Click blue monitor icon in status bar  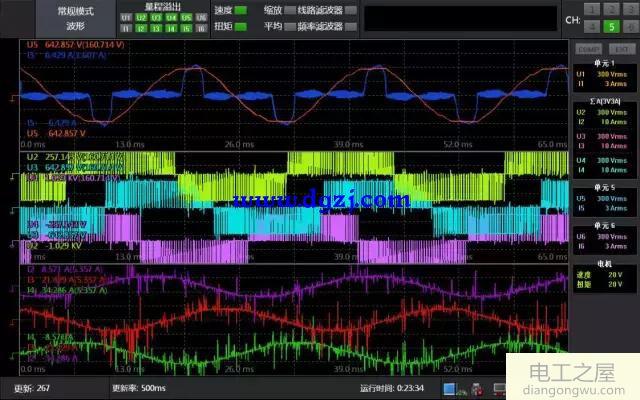point(450,388)
